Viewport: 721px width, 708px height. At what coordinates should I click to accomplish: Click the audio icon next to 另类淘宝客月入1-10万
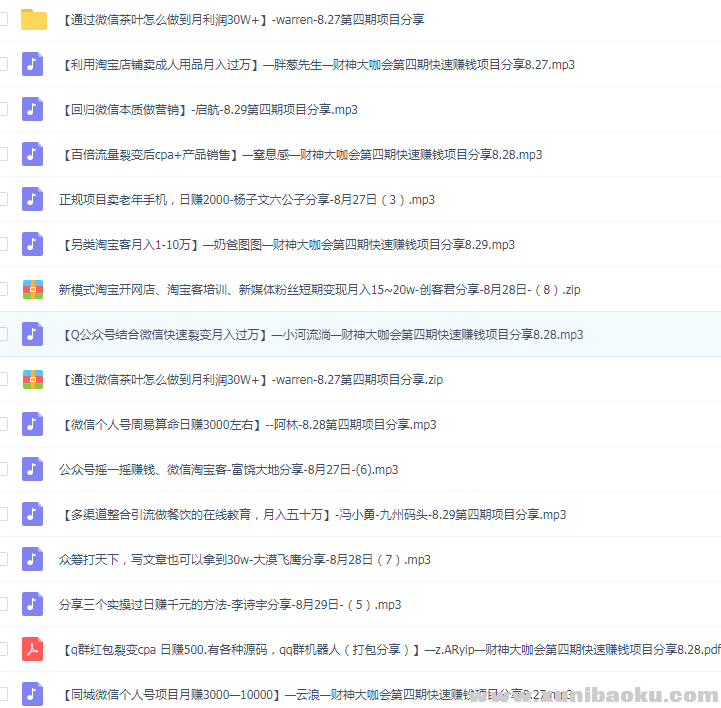point(34,244)
